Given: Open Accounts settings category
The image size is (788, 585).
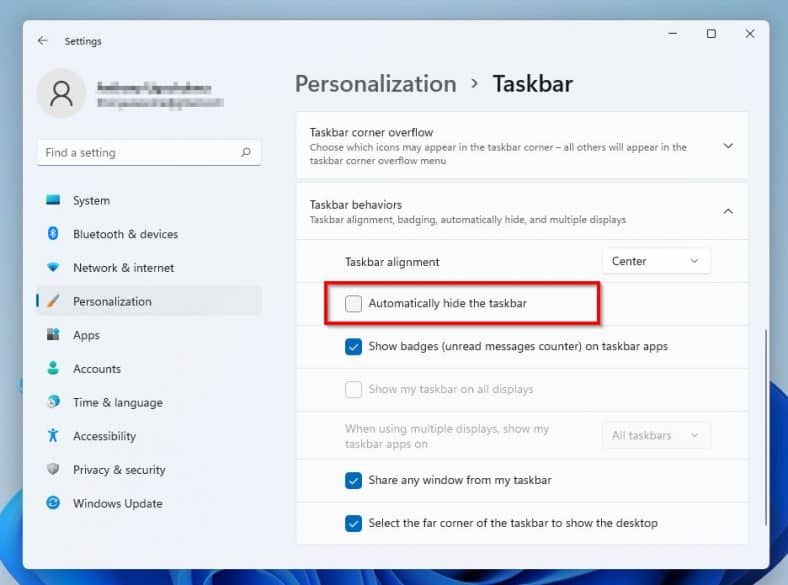Looking at the screenshot, I should (x=149, y=368).
